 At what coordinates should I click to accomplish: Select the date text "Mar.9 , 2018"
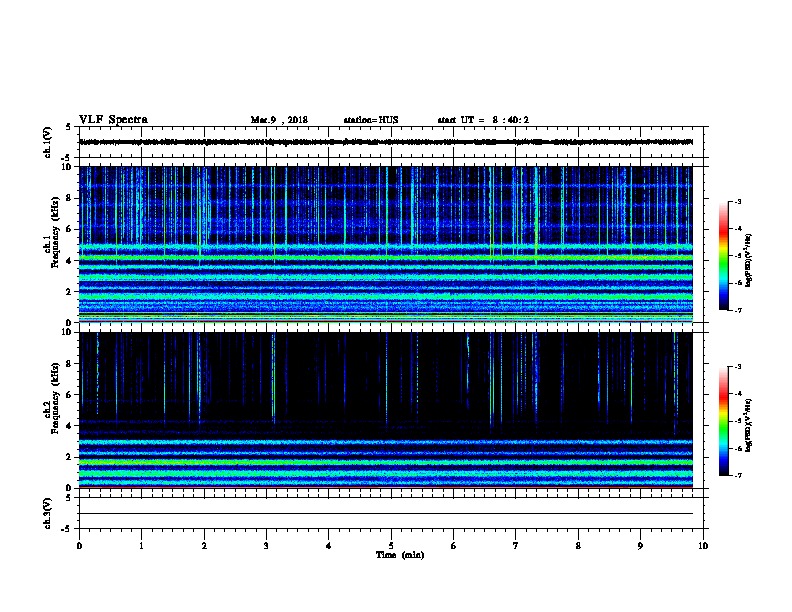click(x=279, y=120)
